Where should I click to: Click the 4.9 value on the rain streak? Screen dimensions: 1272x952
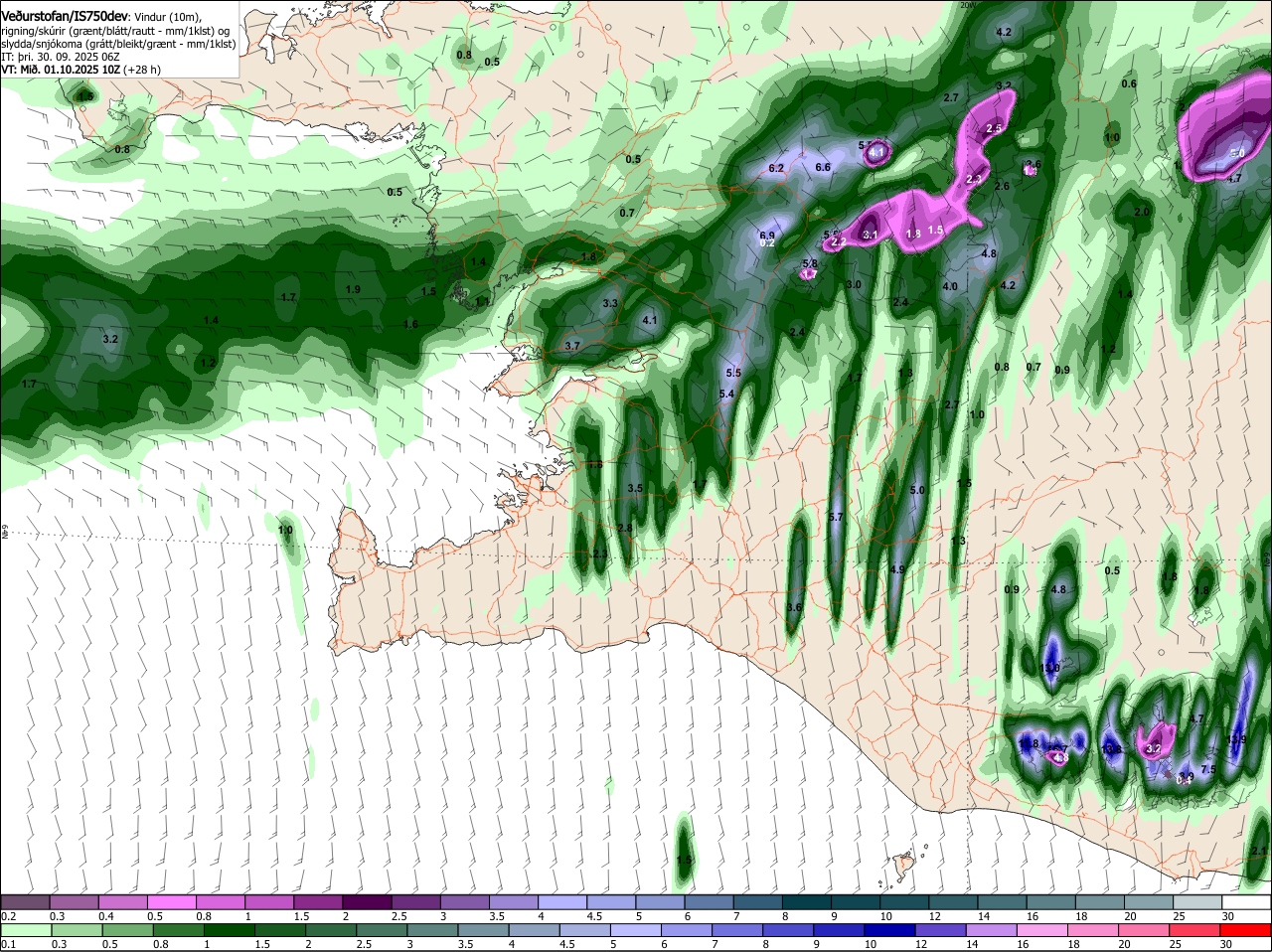click(898, 569)
